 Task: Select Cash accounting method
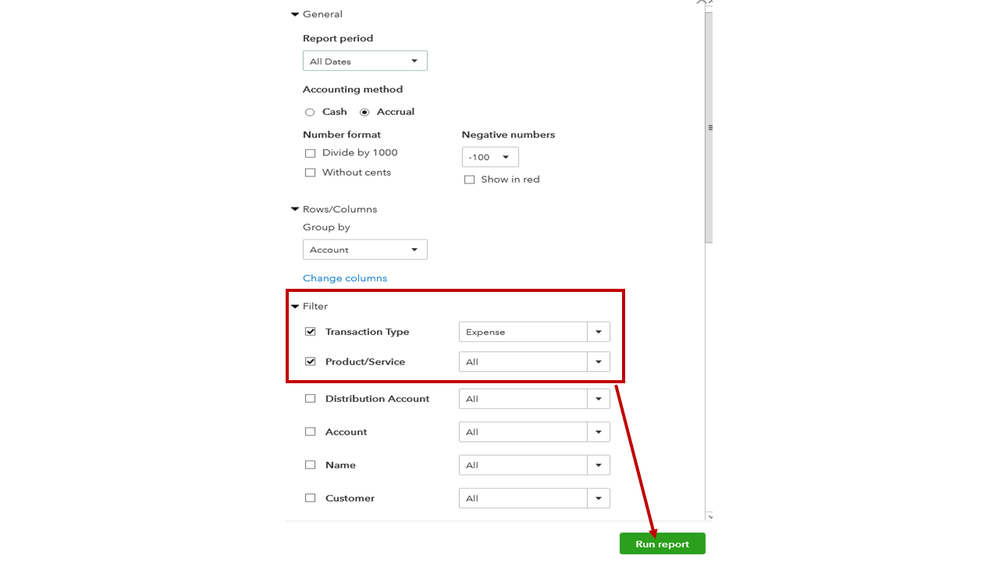coord(310,112)
